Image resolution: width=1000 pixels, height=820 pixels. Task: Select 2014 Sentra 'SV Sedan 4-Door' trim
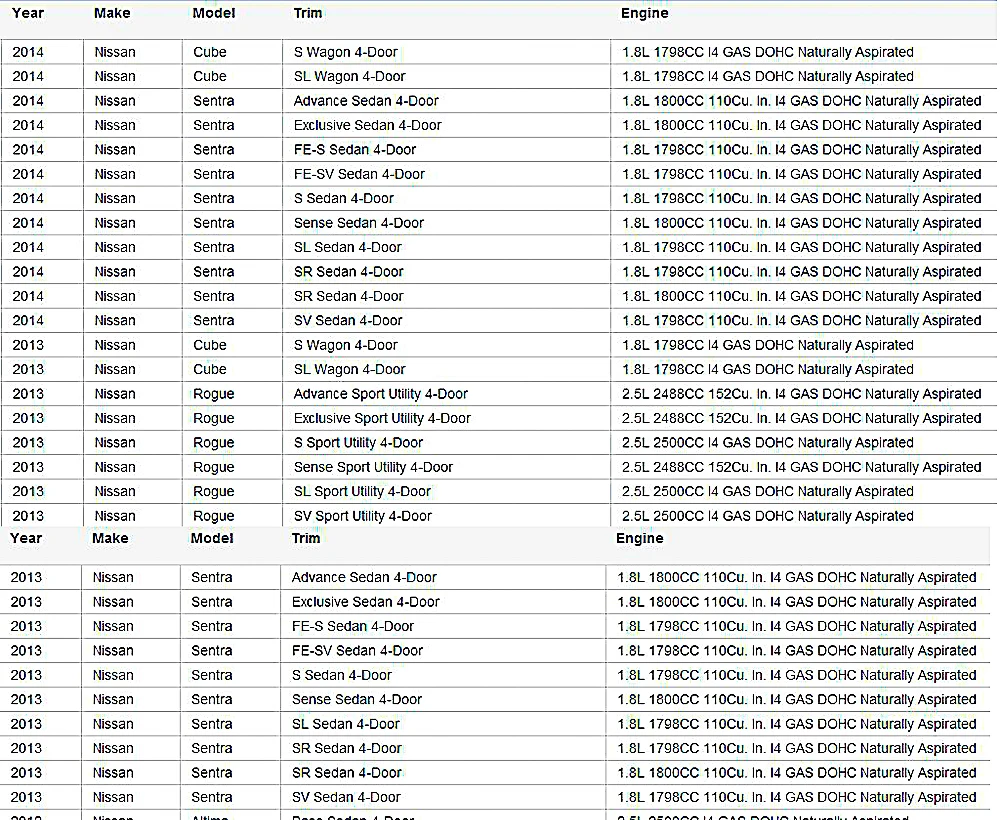(x=348, y=321)
